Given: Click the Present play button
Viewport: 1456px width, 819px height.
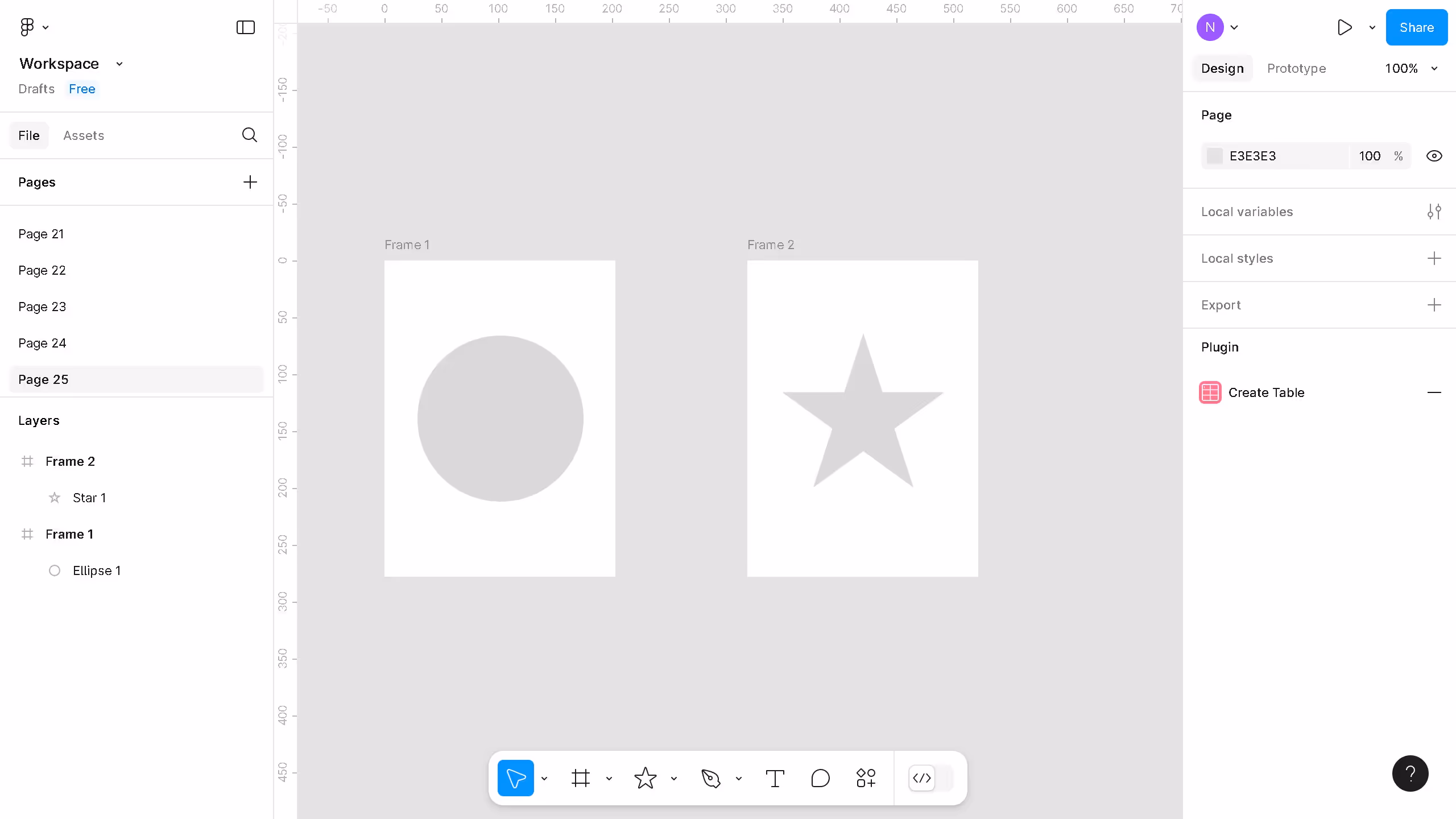Looking at the screenshot, I should 1345,27.
